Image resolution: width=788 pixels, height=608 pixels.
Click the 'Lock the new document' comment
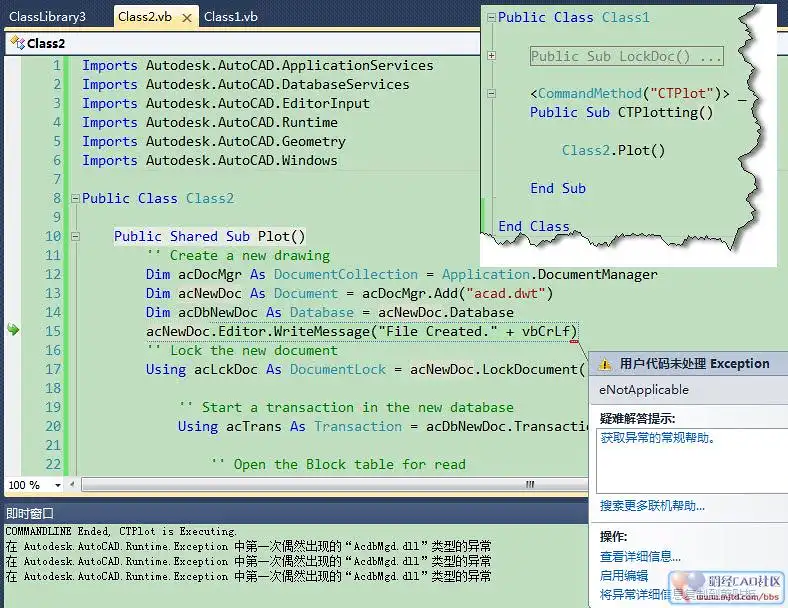(242, 350)
